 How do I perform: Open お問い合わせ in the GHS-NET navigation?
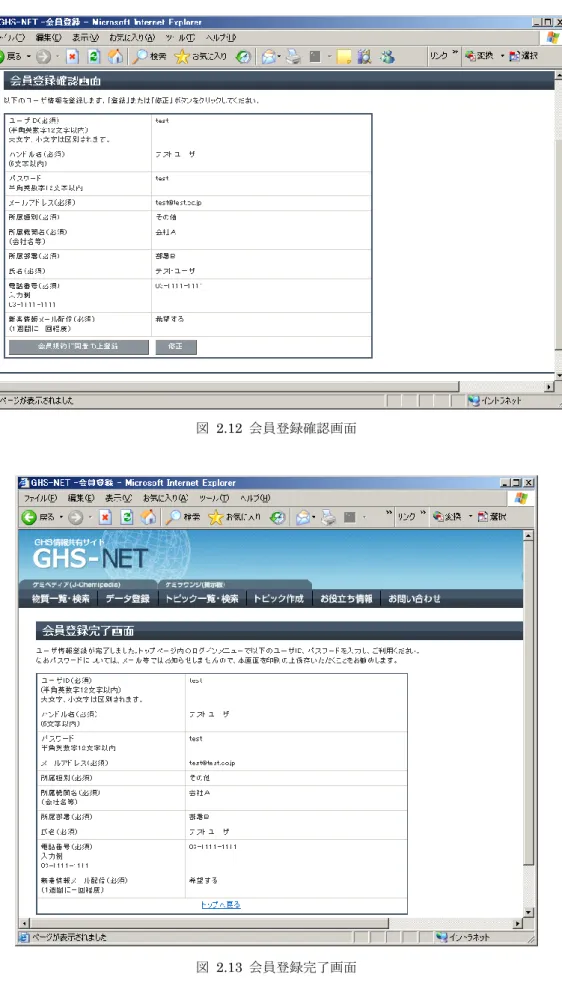coord(414,599)
